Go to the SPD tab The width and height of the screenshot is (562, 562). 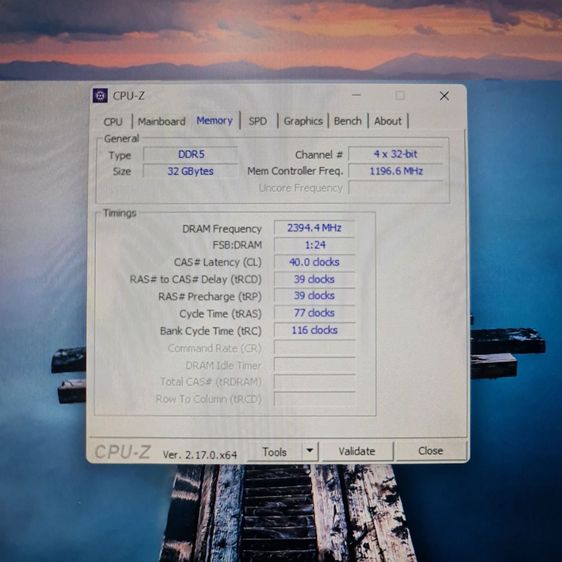click(x=258, y=121)
